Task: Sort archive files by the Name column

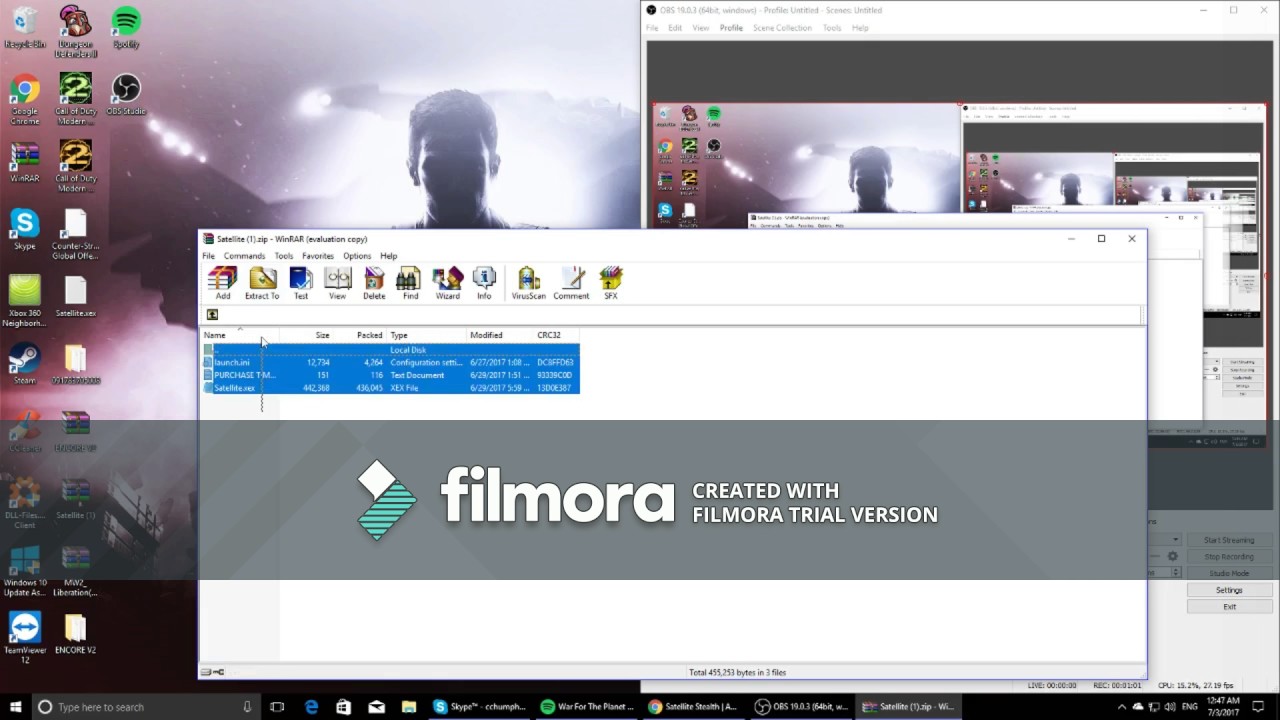Action: (240, 335)
